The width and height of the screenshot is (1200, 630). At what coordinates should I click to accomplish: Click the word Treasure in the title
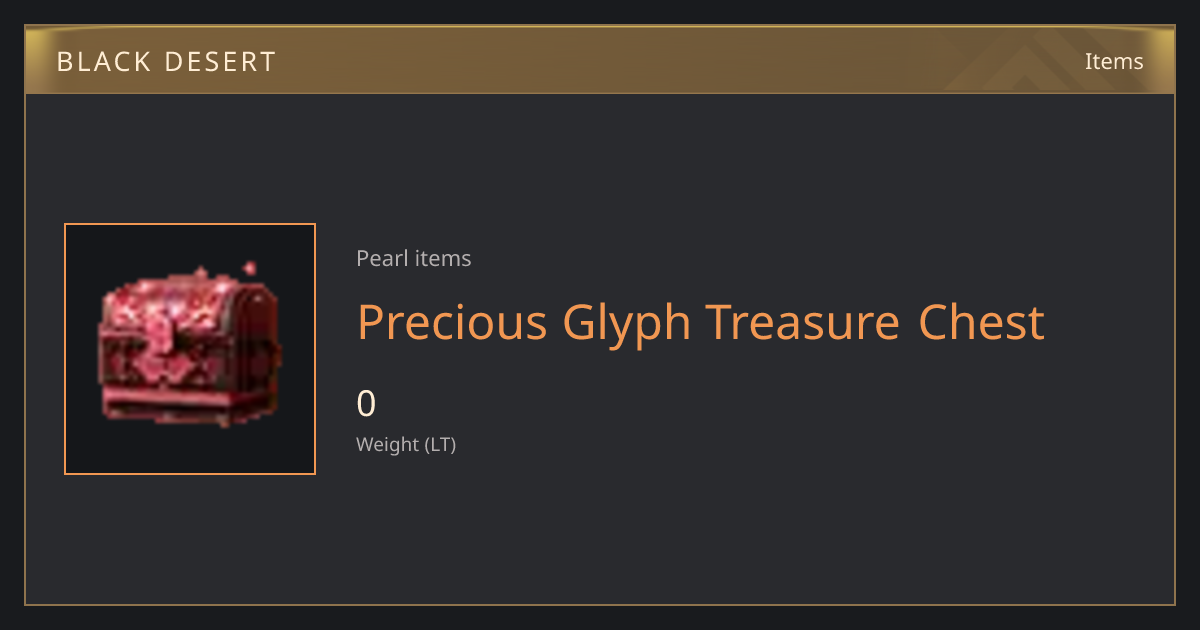(804, 323)
